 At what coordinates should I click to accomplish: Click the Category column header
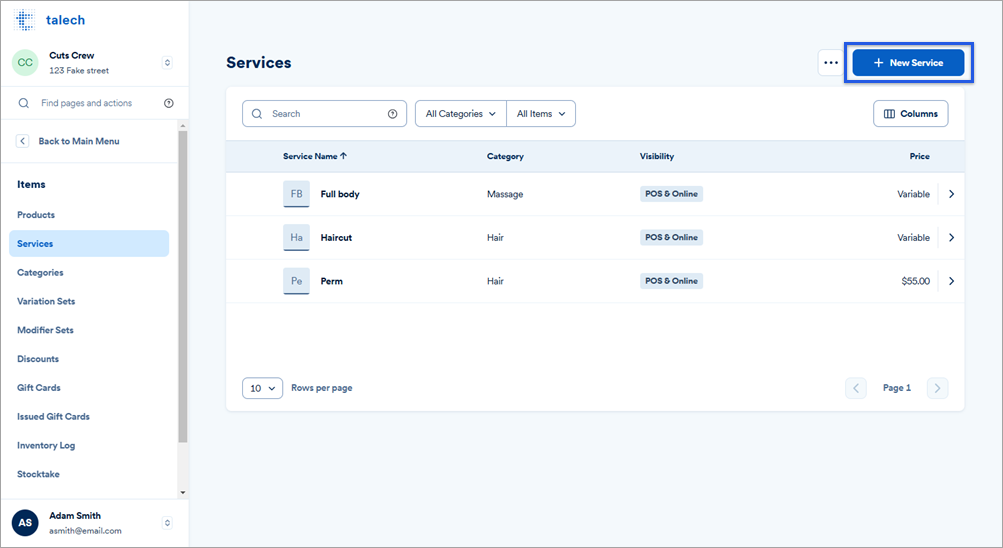[x=505, y=156]
